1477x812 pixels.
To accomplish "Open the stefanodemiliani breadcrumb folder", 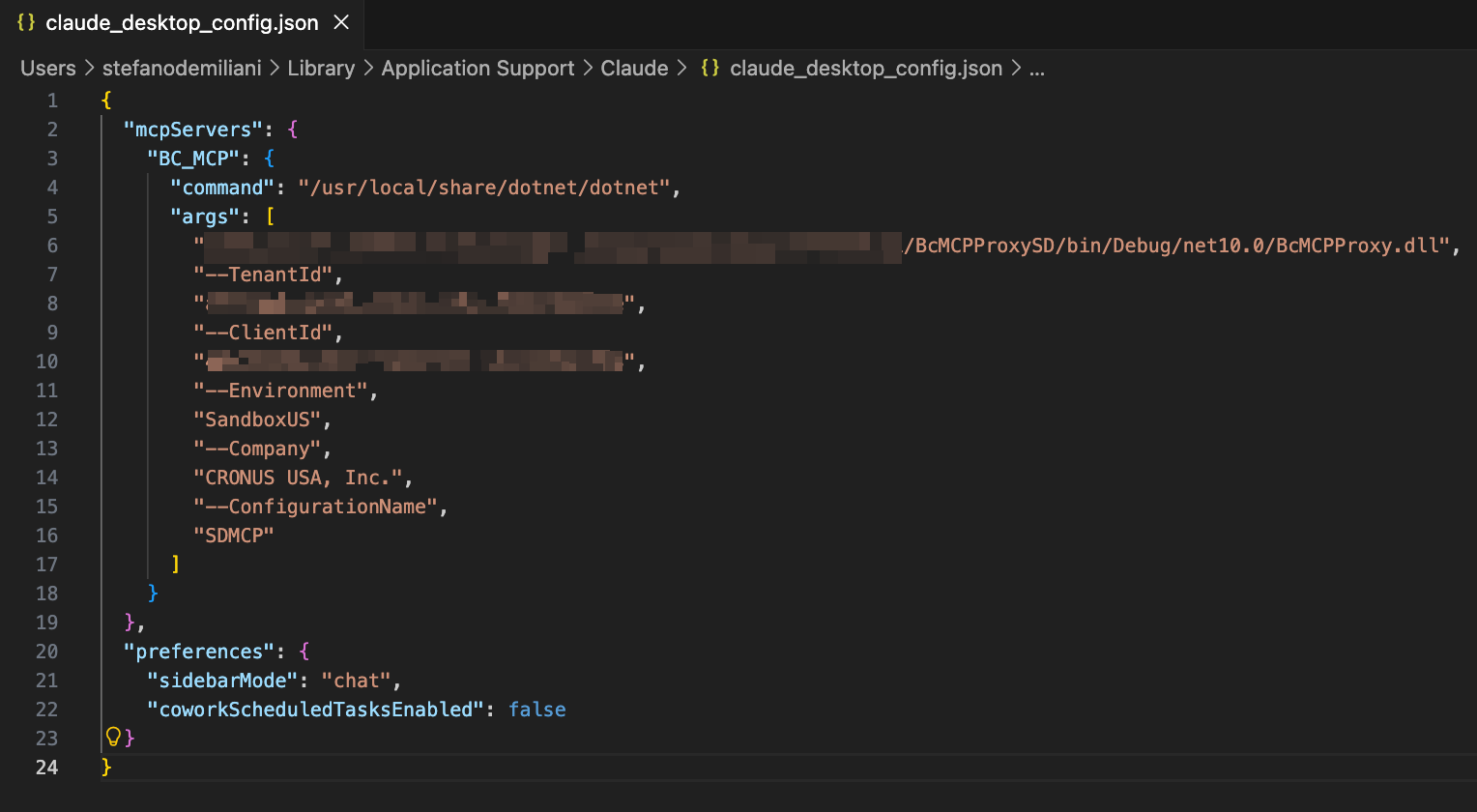I will pyautogui.click(x=182, y=69).
